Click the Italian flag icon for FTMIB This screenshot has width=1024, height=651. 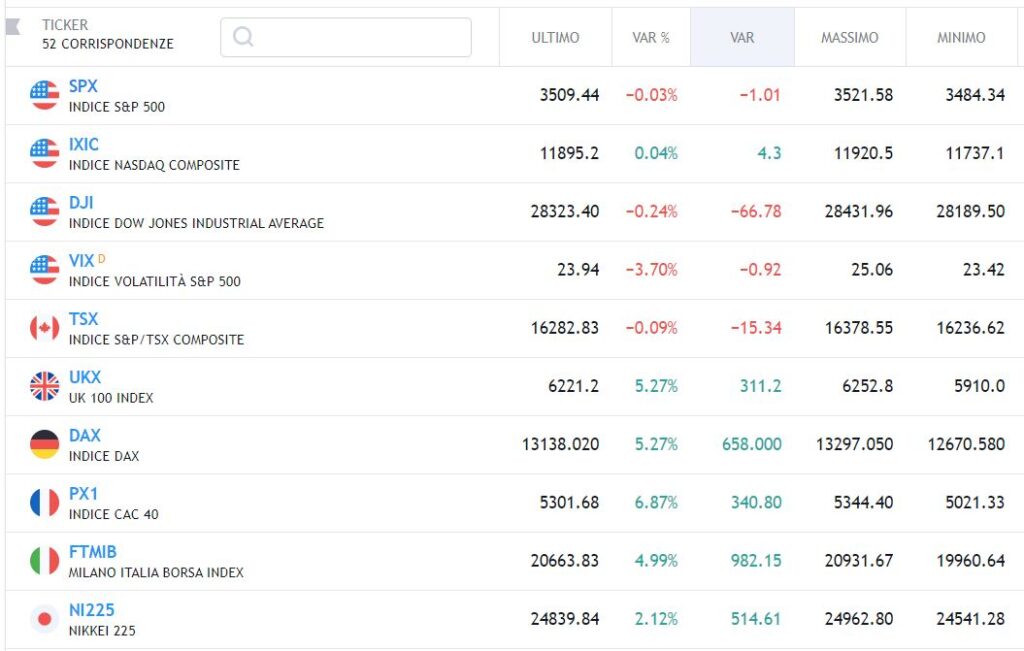[44, 561]
